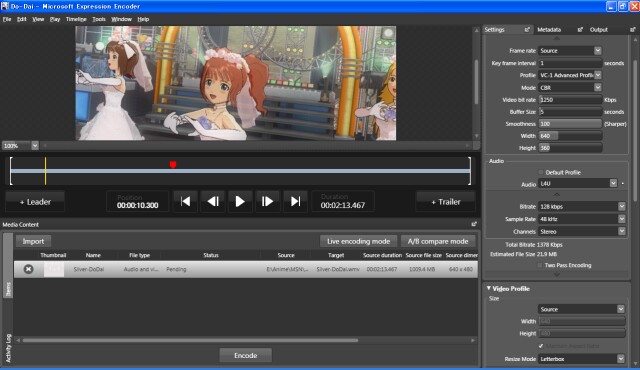Viewport: 640px width, 370px height.
Task: Add a Trailer clip
Action: click(446, 202)
